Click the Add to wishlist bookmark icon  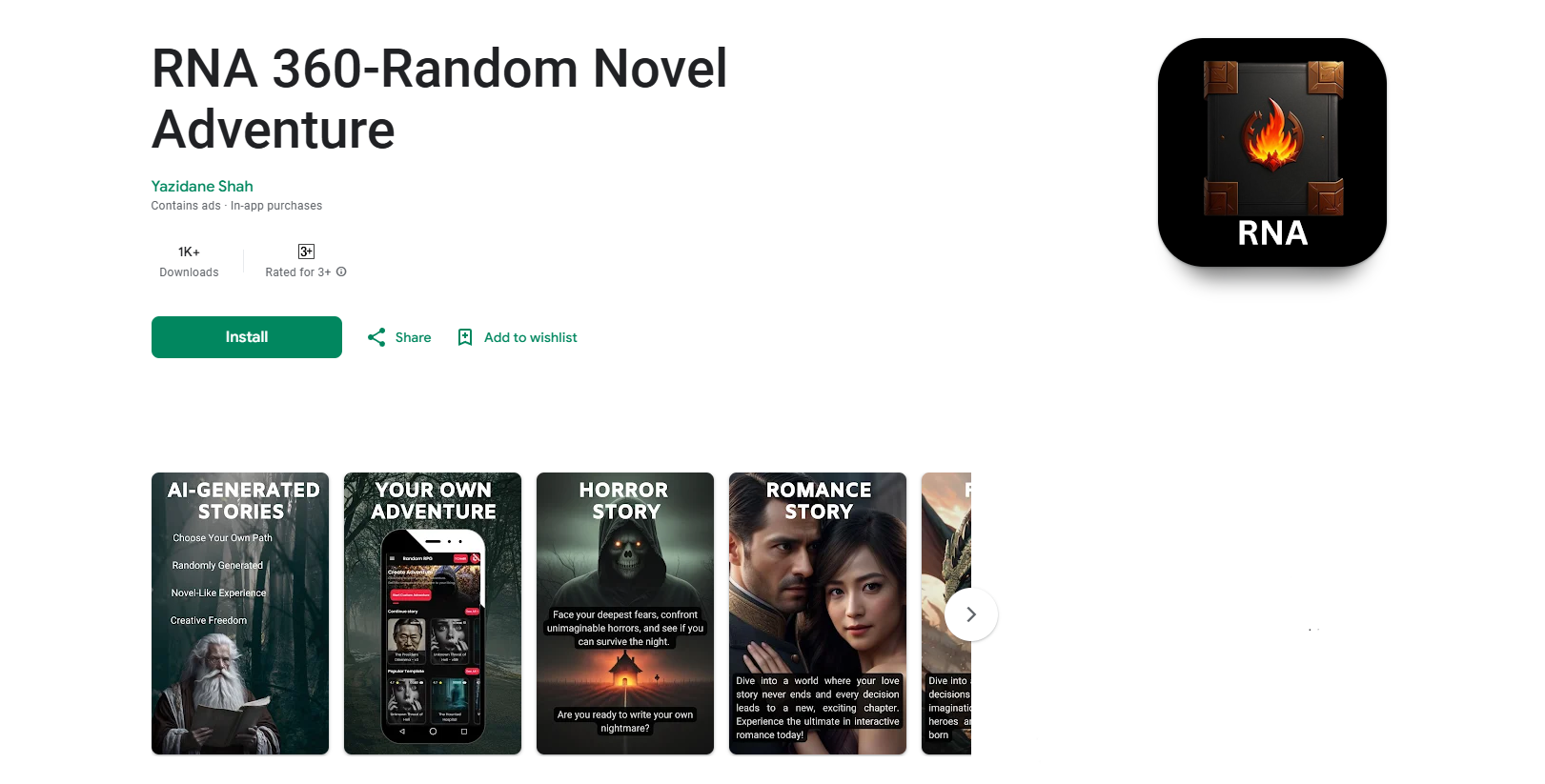[x=465, y=337]
